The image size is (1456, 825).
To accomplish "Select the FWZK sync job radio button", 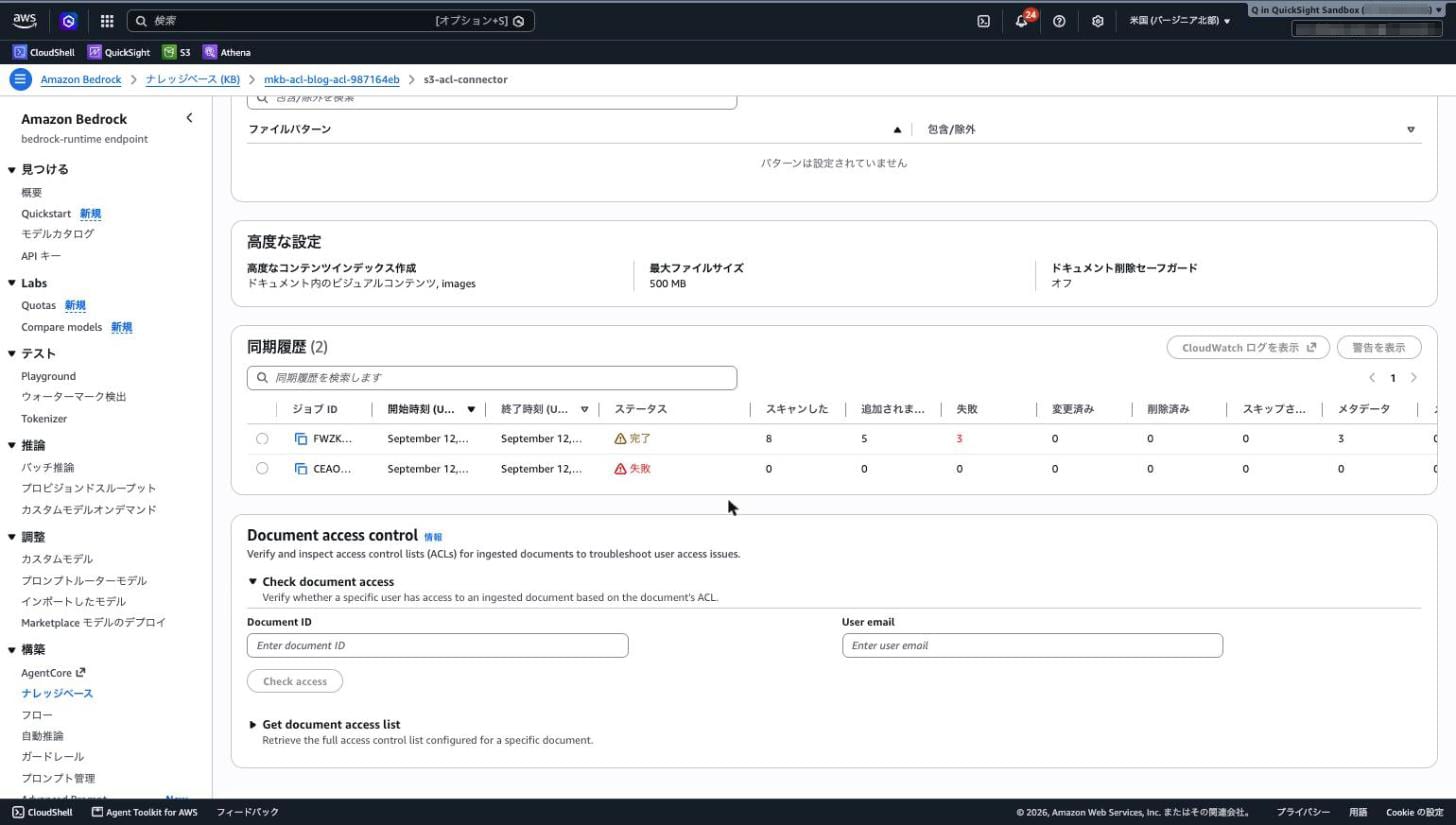I will (x=262, y=438).
